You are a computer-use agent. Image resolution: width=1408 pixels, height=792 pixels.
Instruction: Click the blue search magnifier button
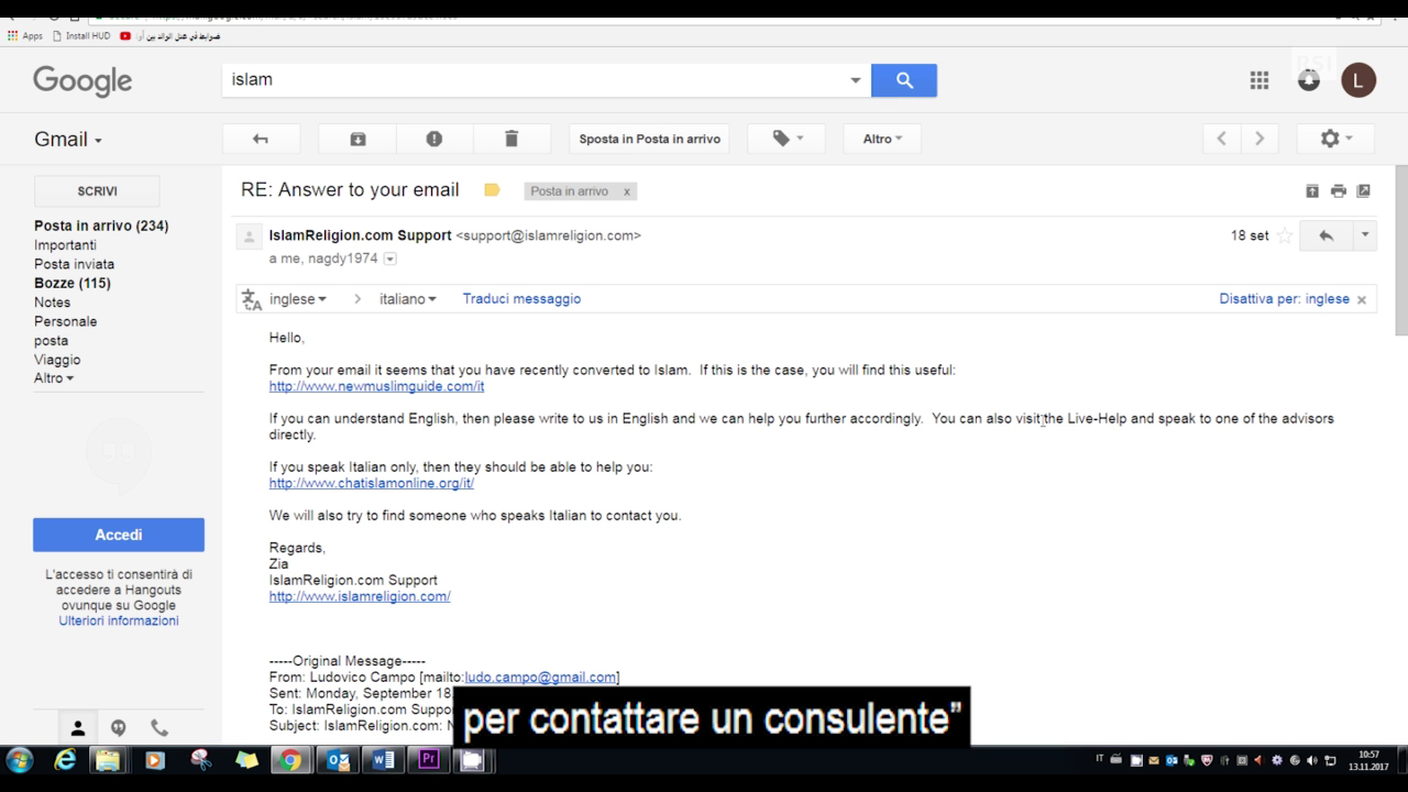(x=904, y=80)
